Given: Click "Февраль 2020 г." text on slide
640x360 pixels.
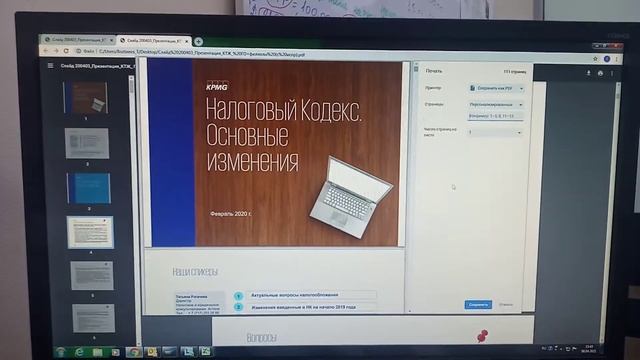Looking at the screenshot, I should click(231, 213).
